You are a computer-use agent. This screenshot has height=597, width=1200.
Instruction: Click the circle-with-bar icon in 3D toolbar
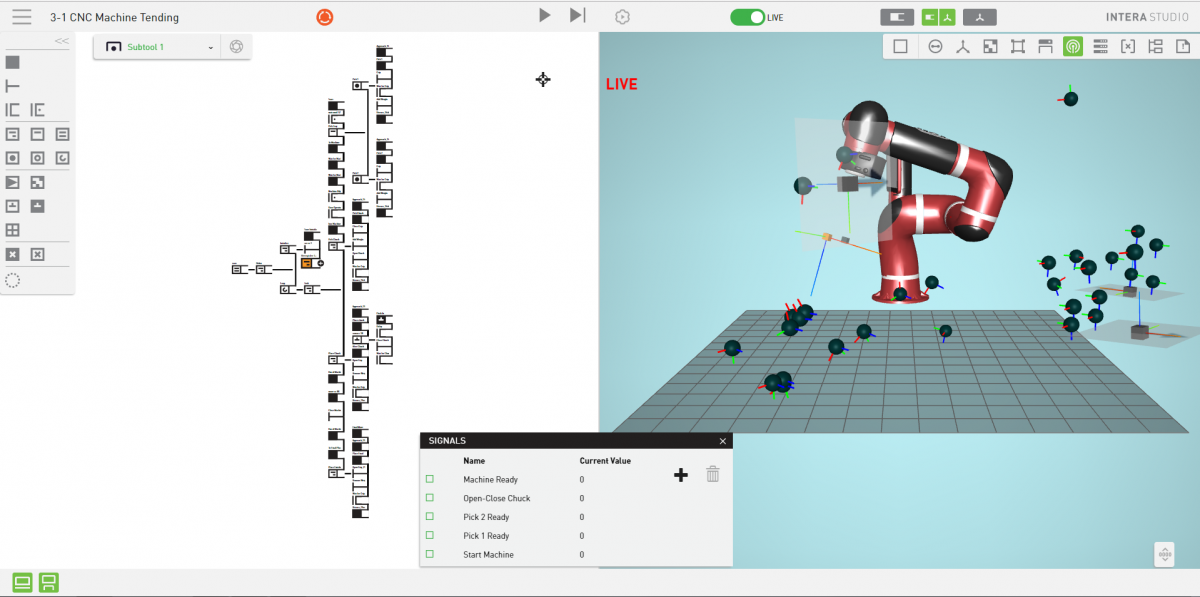pos(935,46)
